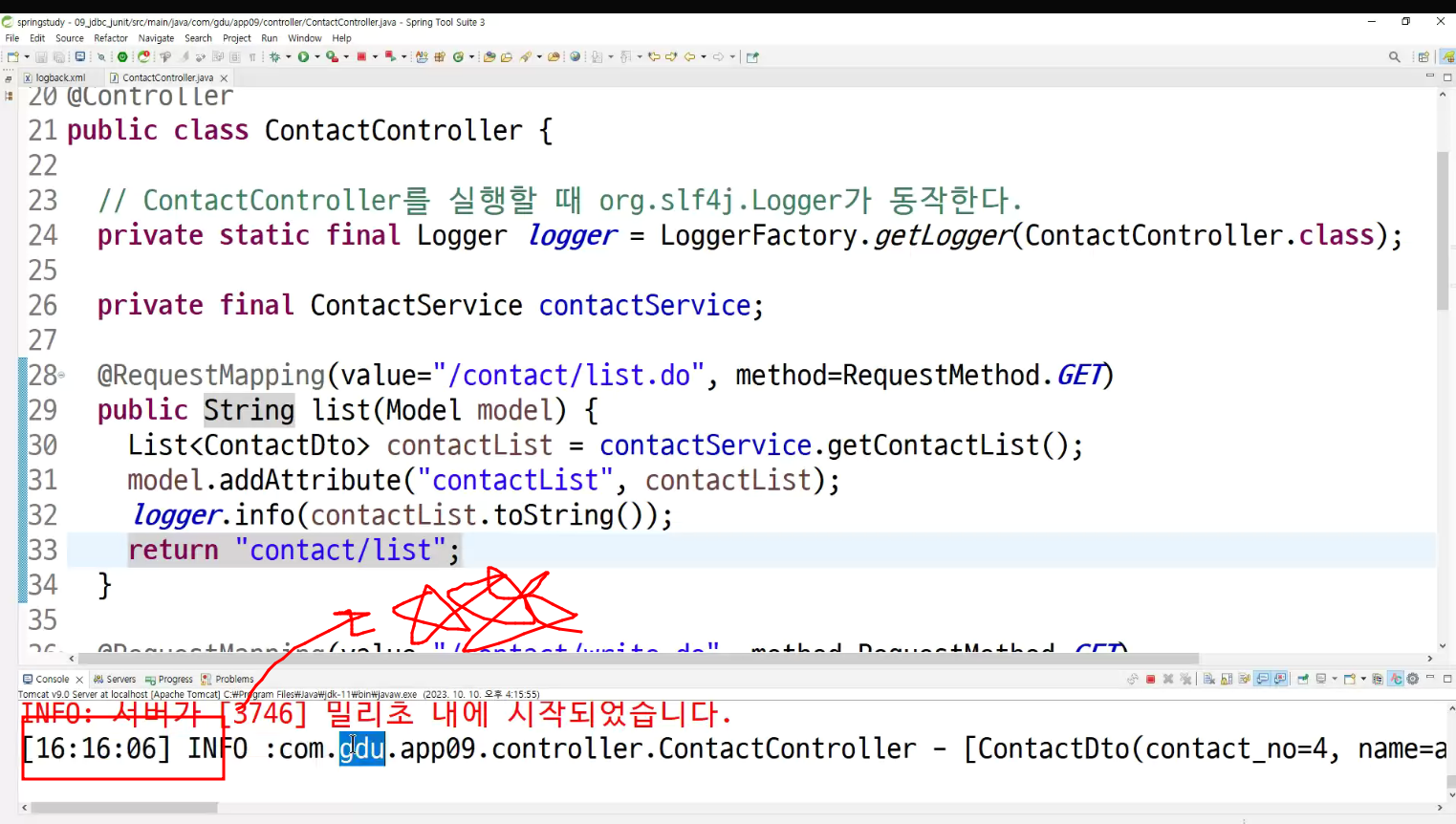Click the yellow Back navigation arrow

click(689, 56)
